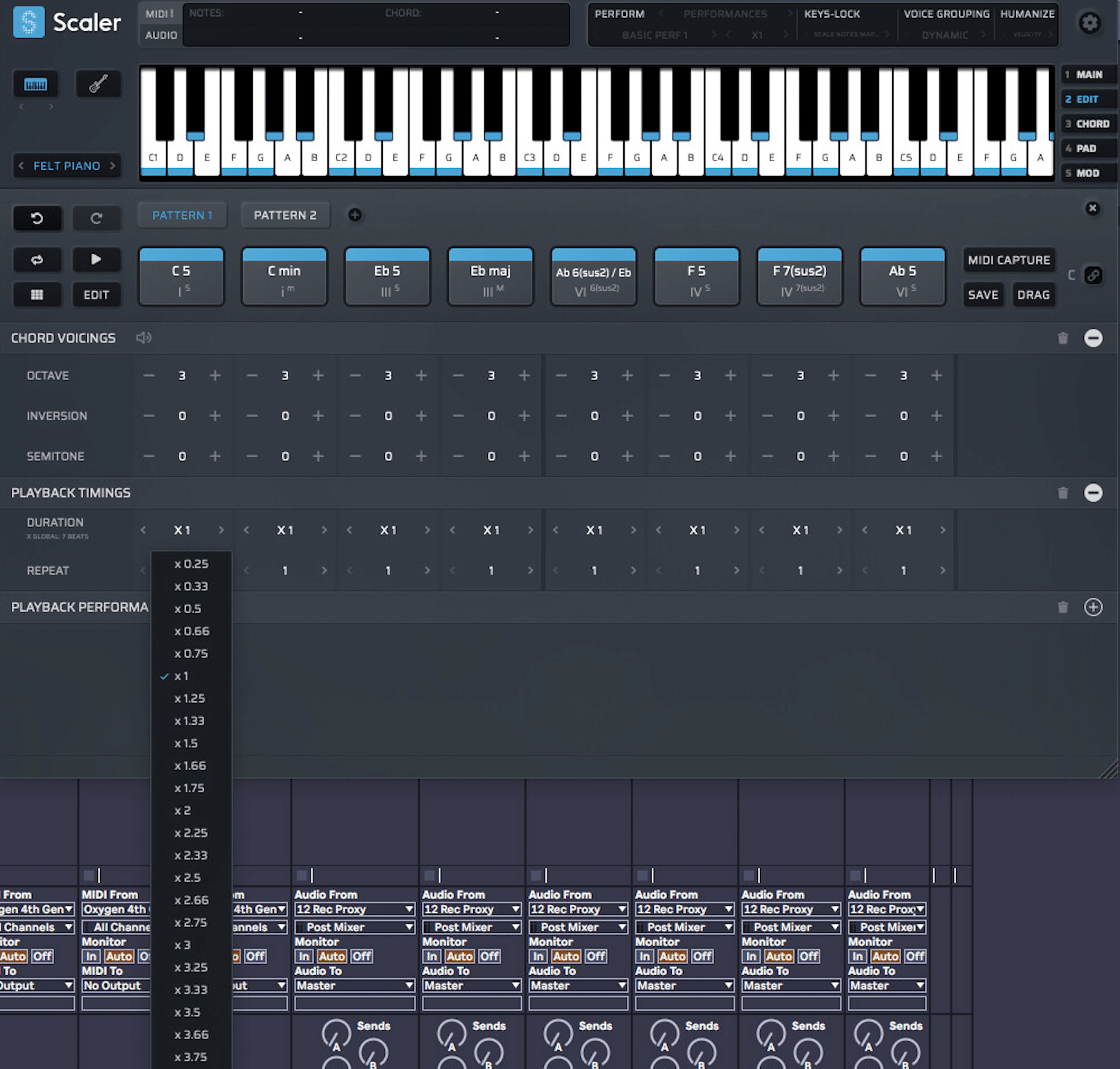The image size is (1120, 1069).
Task: Increase inversion for the C min chord
Action: [x=318, y=416]
